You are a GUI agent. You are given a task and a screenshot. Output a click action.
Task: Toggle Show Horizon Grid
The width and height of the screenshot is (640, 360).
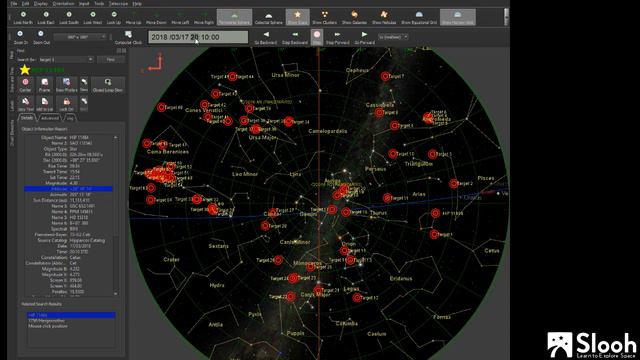(458, 17)
